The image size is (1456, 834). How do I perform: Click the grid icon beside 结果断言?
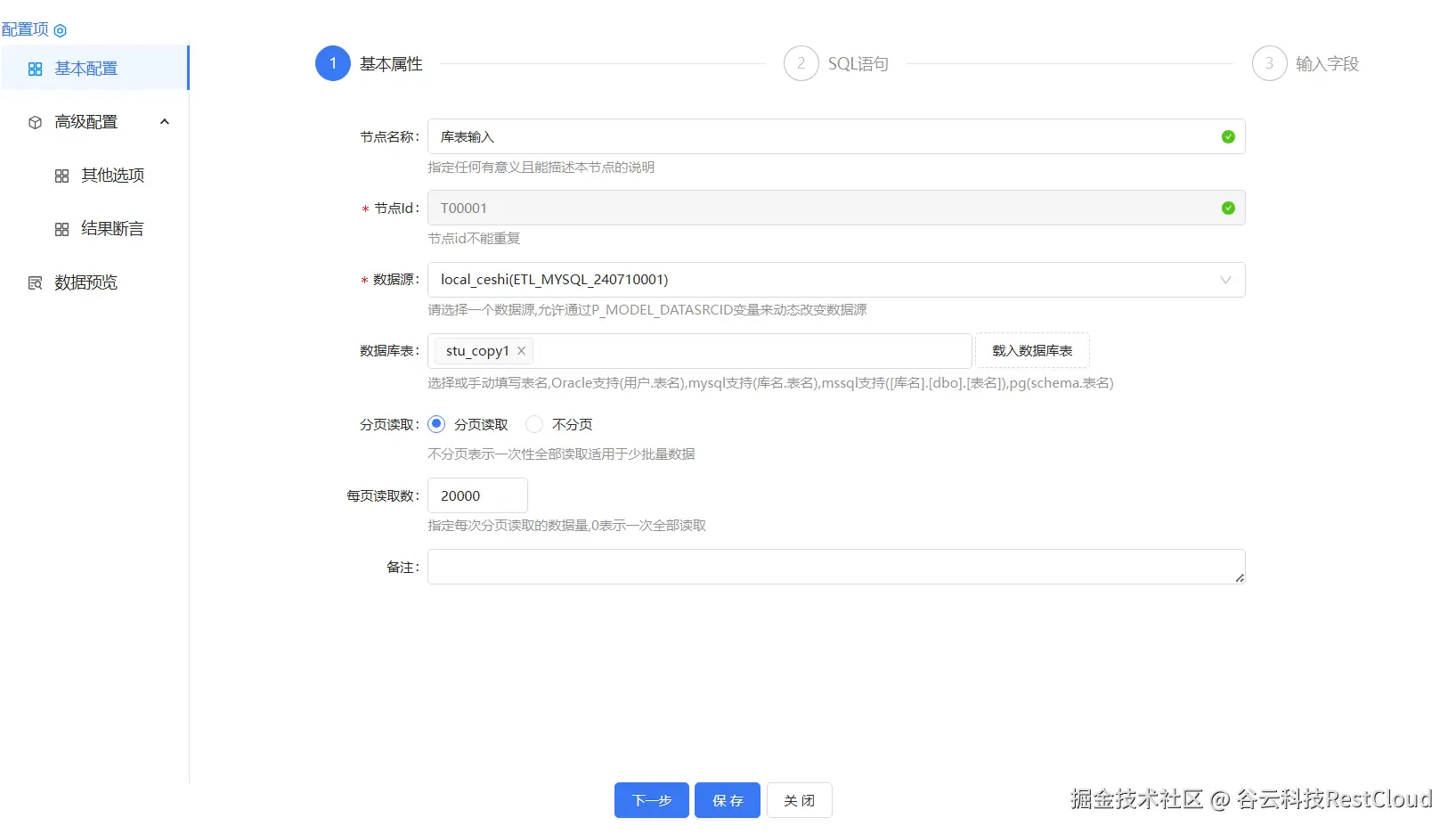click(62, 228)
